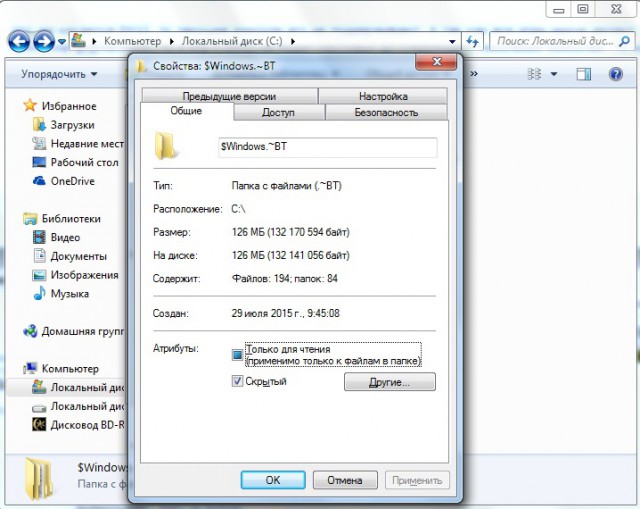Open Недавние места in the sidebar

(x=87, y=144)
